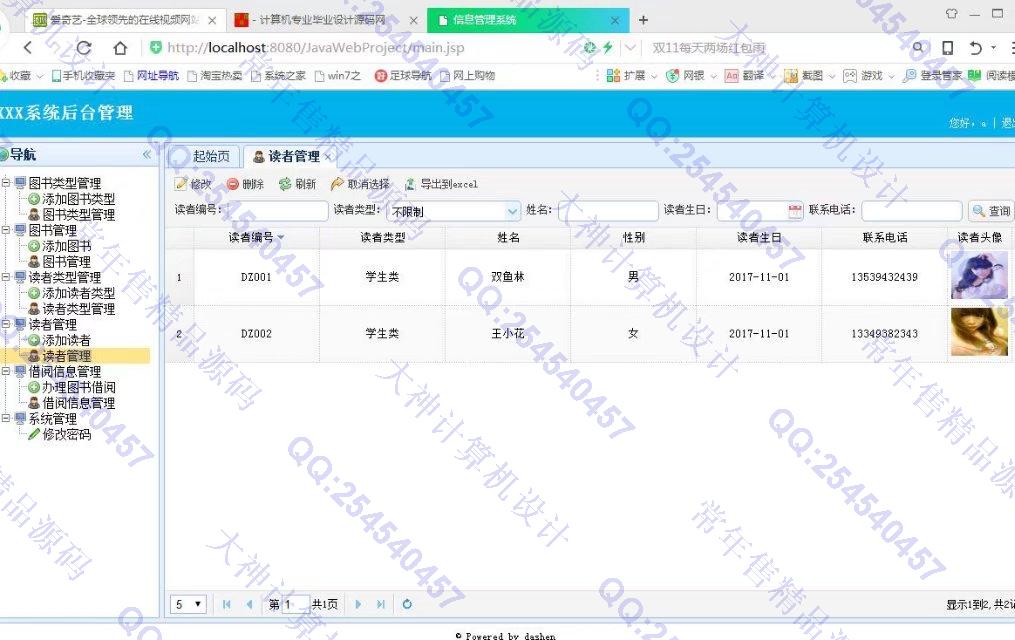Refresh the reader list with 刷新

tap(285, 184)
